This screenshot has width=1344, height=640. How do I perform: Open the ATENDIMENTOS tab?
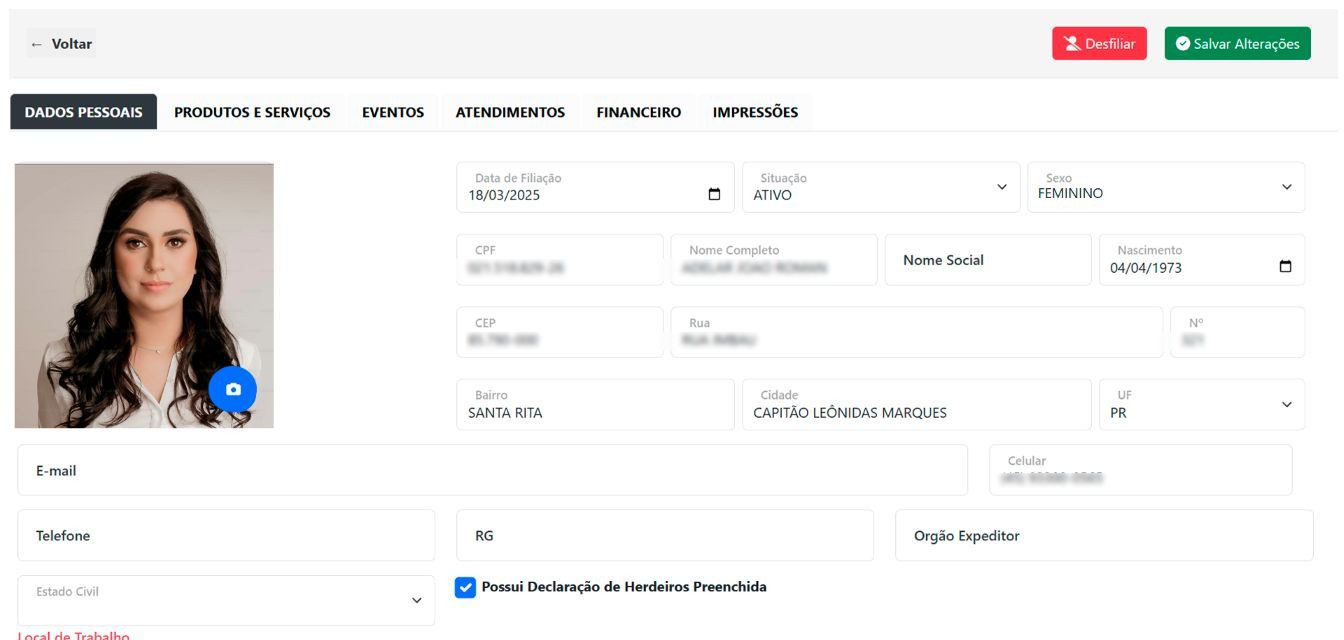tap(510, 112)
